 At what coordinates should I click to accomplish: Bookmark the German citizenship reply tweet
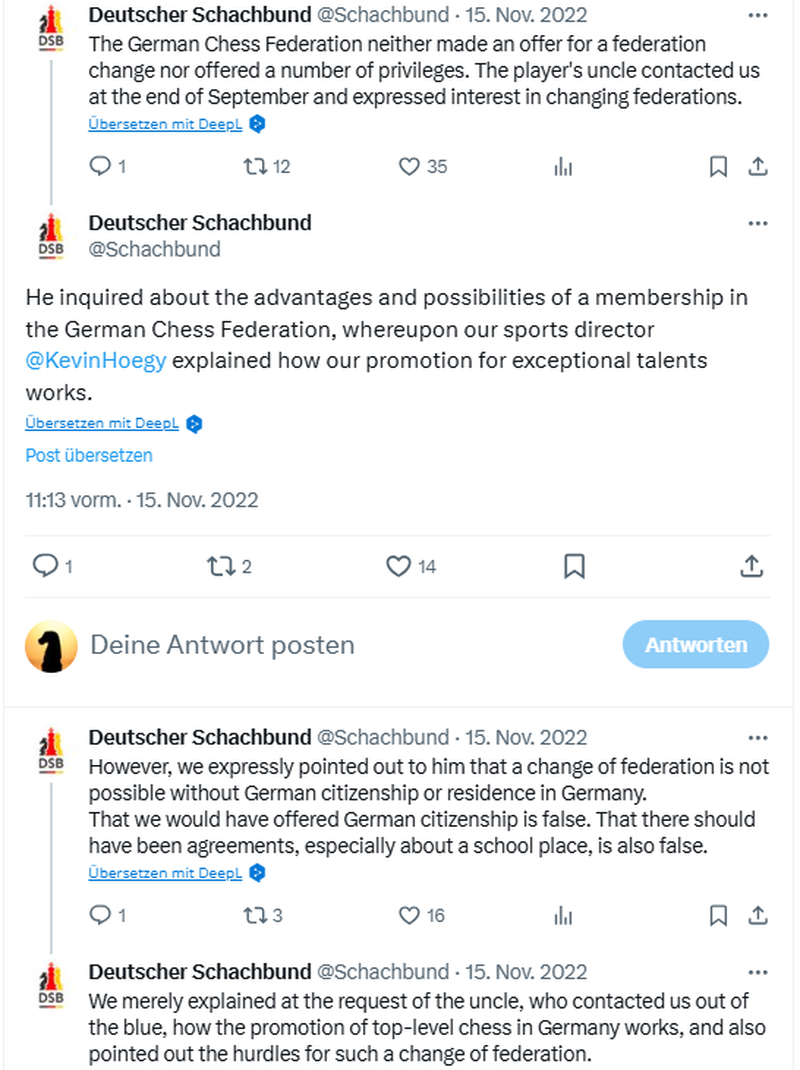pos(718,915)
